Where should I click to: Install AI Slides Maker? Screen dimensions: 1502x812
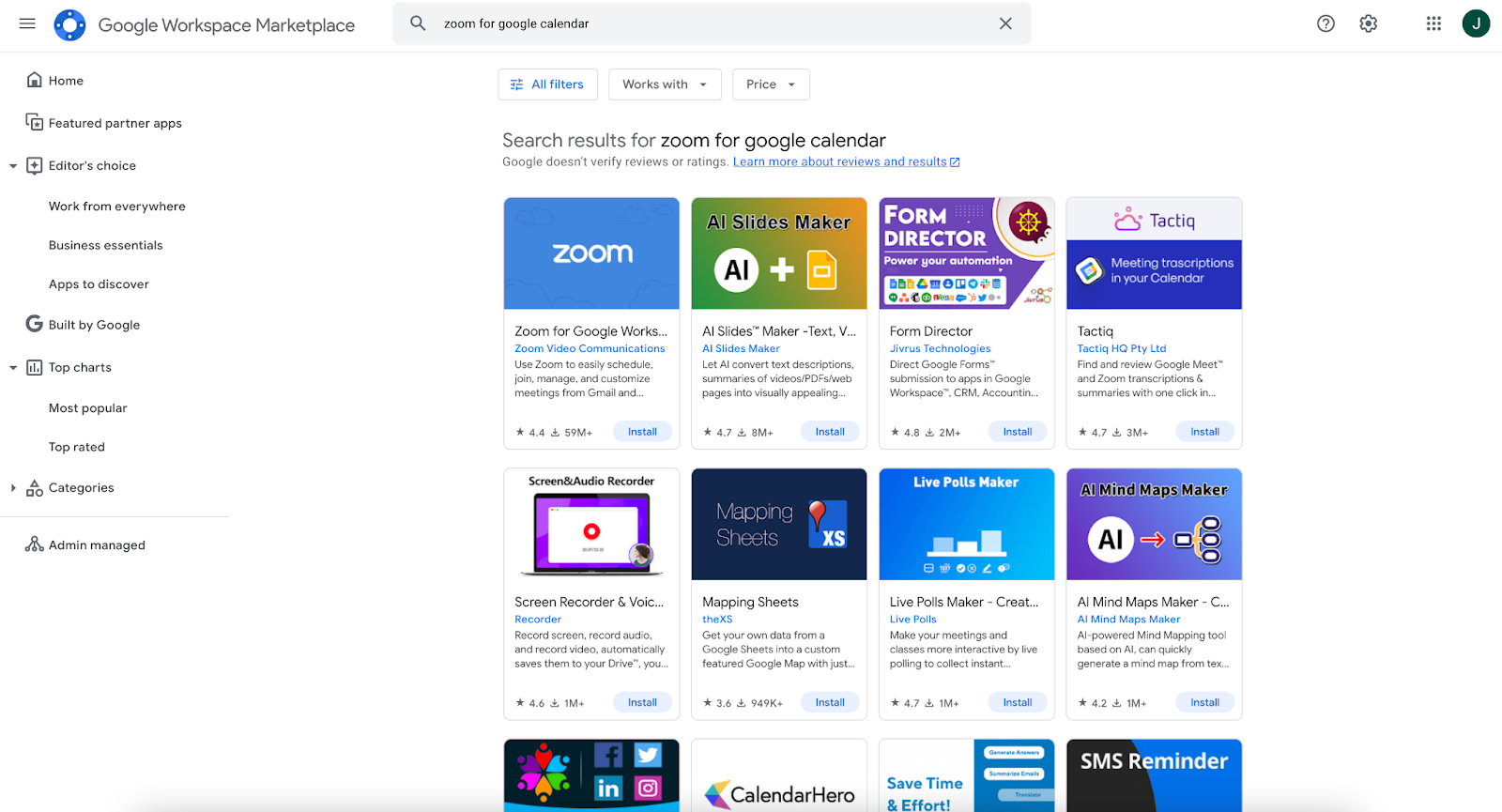tap(830, 432)
